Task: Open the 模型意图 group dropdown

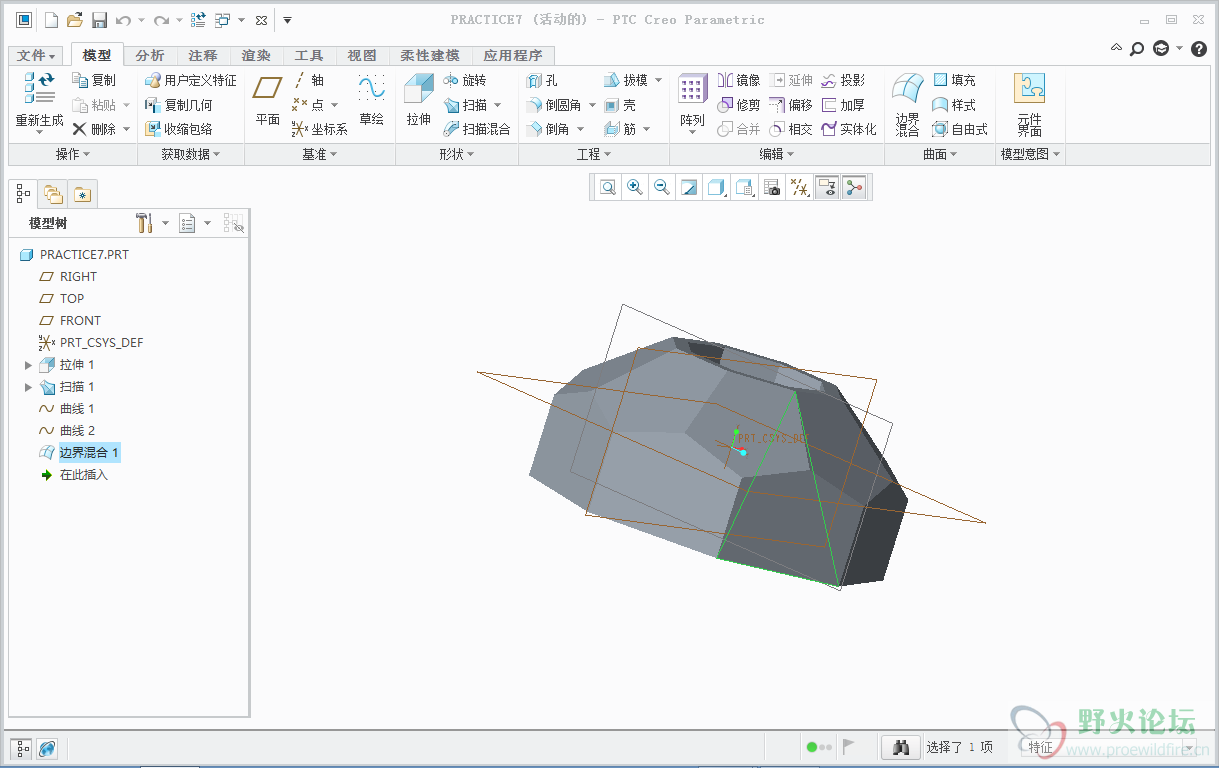Action: (1031, 154)
